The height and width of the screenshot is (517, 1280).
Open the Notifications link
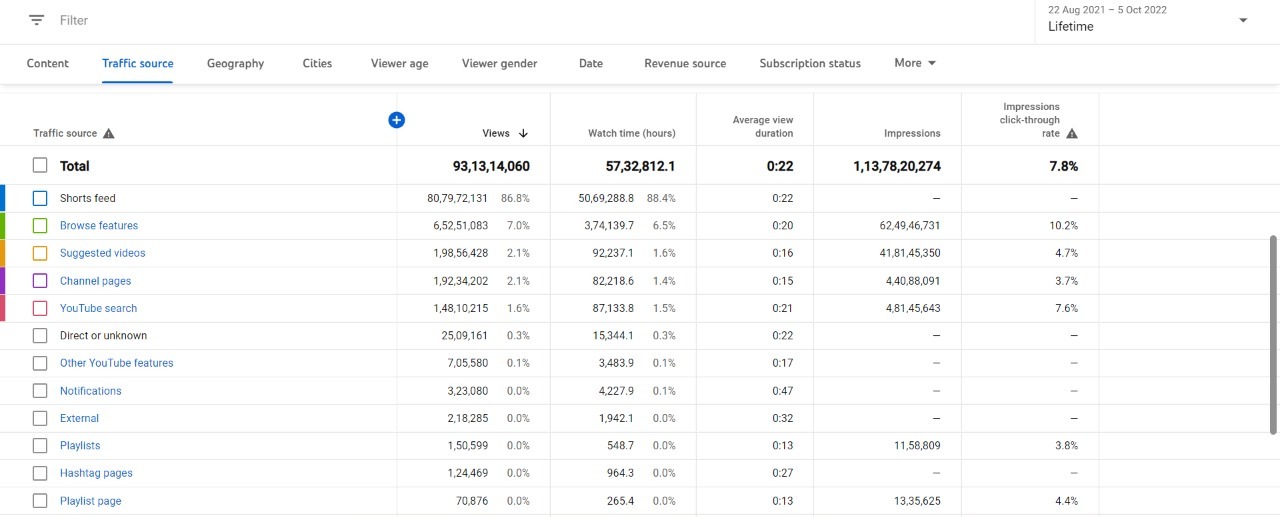pos(91,391)
